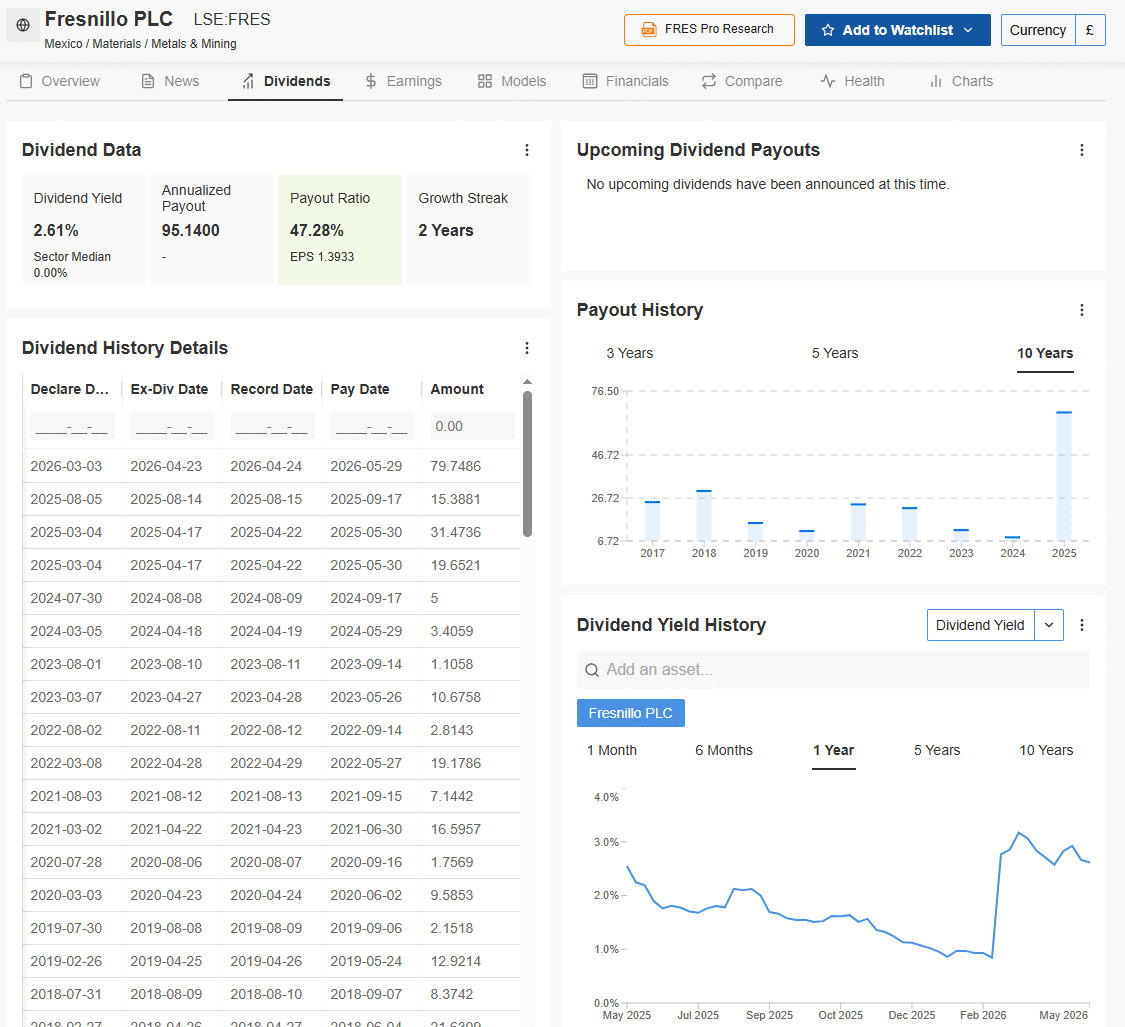Select the Dividends tab
This screenshot has width=1125, height=1027.
pyautogui.click(x=286, y=81)
